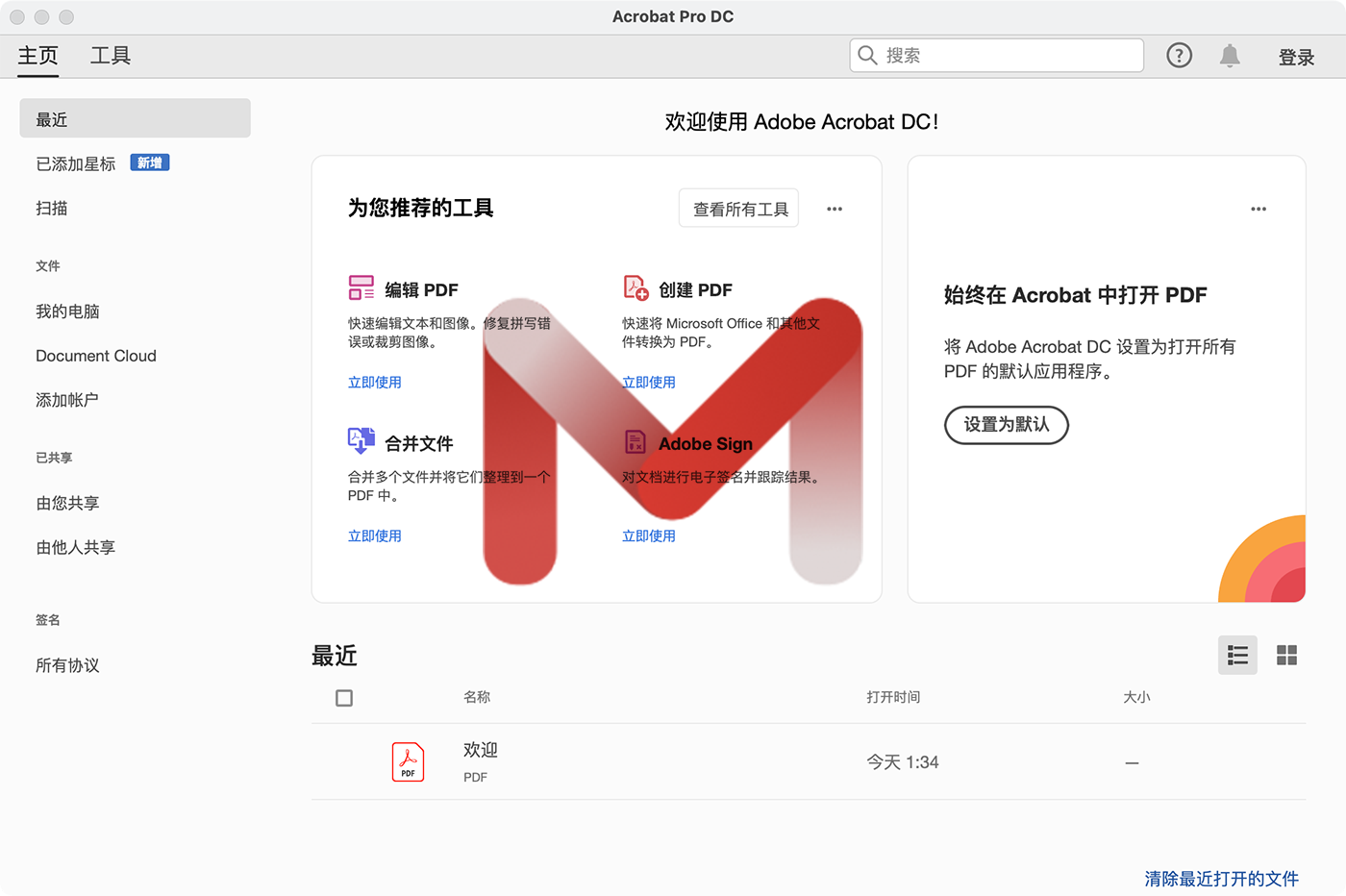
Task: Open 扫描 in the sidebar
Action: pyautogui.click(x=52, y=209)
